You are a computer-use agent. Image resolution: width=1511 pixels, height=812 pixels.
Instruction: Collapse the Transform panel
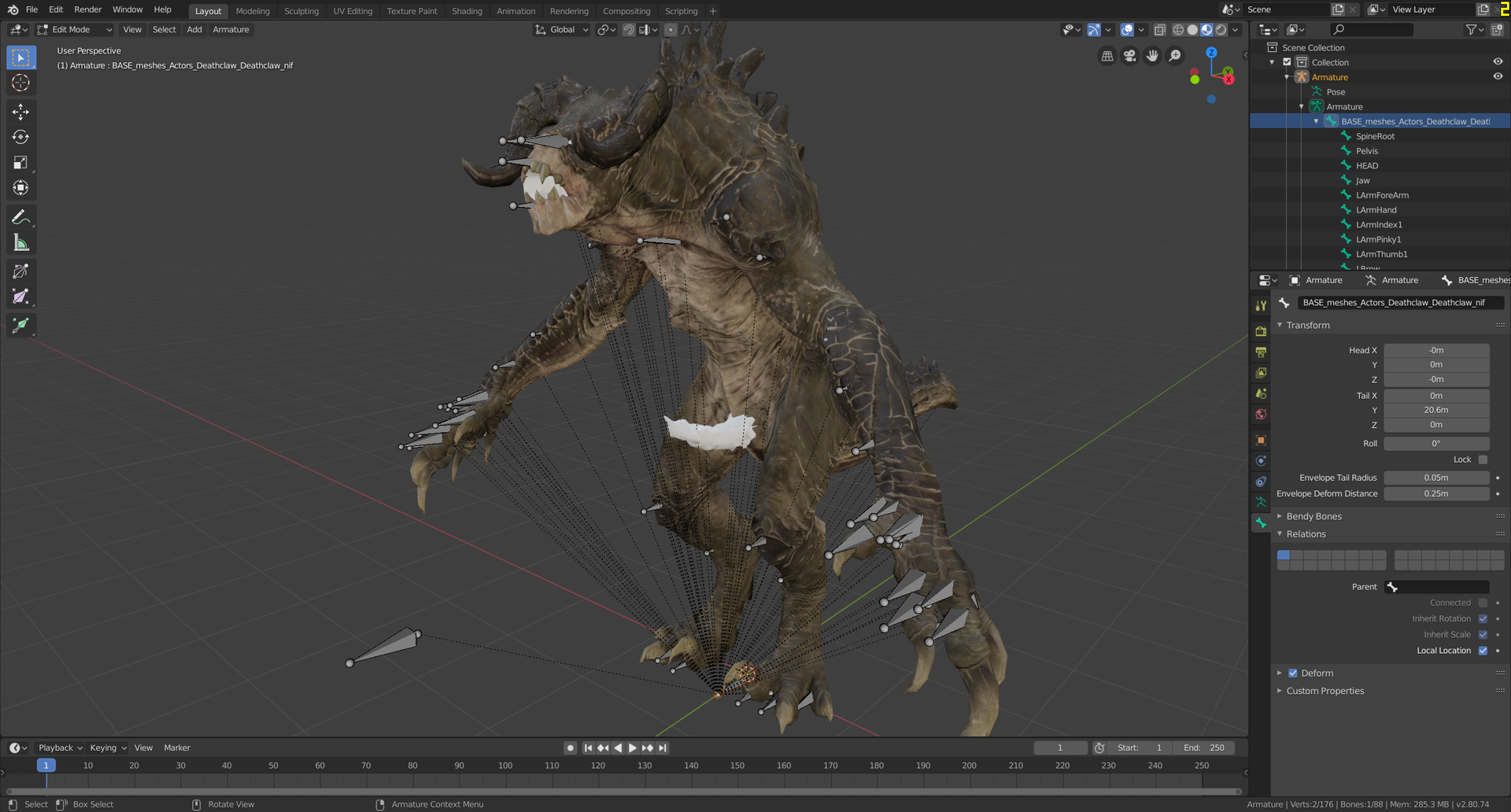(1308, 326)
